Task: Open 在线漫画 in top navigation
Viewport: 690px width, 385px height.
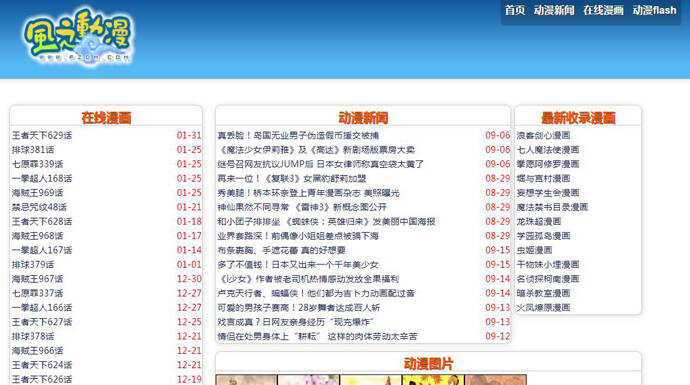Action: coord(603,10)
